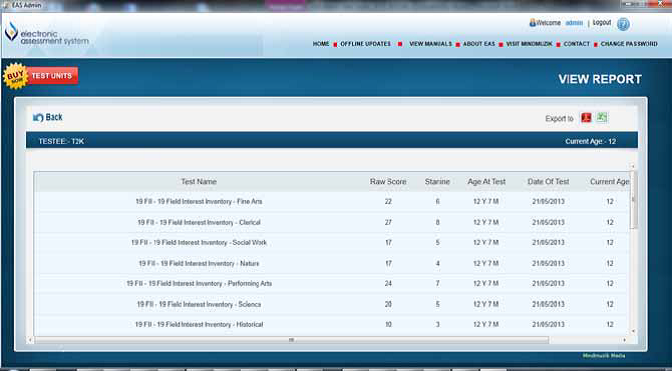Click age 12 Y 7 M in Science row
The image size is (672, 371).
pyautogui.click(x=486, y=304)
